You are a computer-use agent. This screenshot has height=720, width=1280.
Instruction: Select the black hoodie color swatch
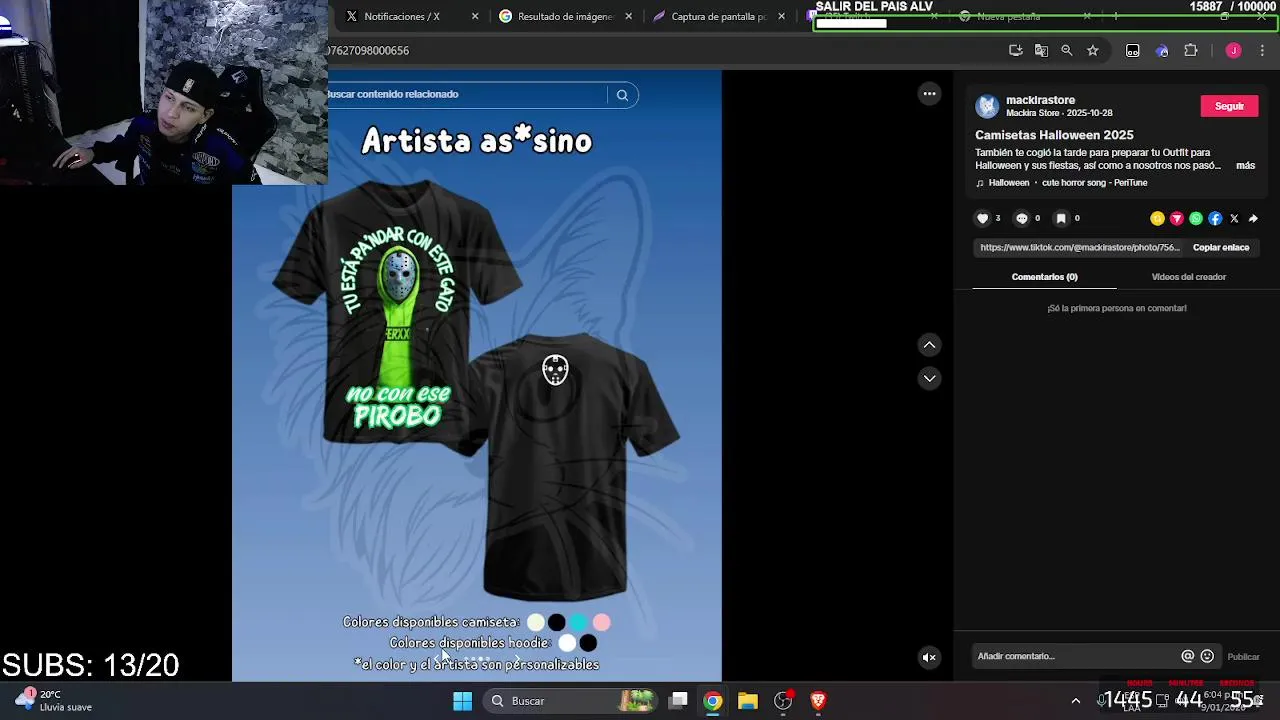click(x=588, y=643)
